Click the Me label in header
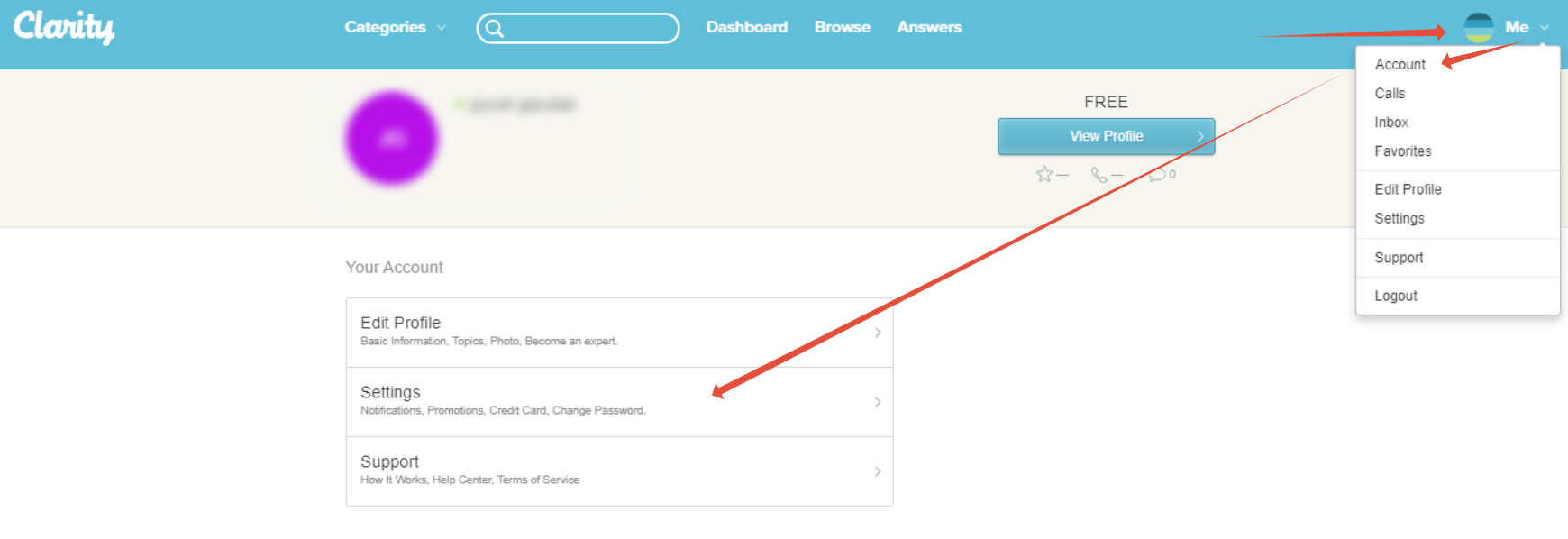 1517,27
